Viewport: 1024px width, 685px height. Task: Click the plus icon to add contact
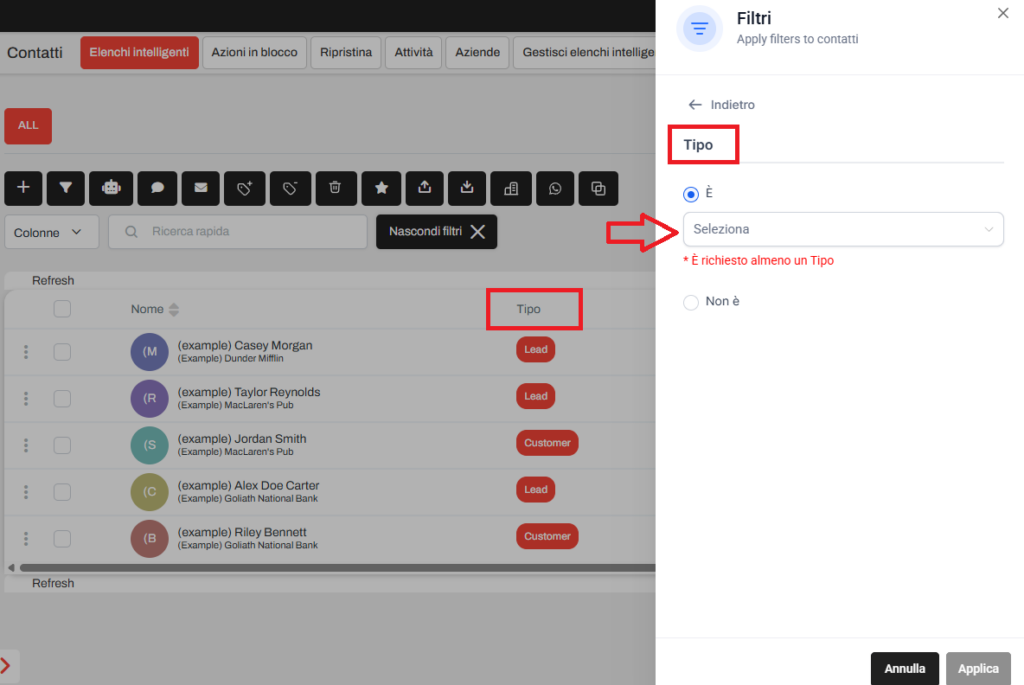click(x=24, y=187)
